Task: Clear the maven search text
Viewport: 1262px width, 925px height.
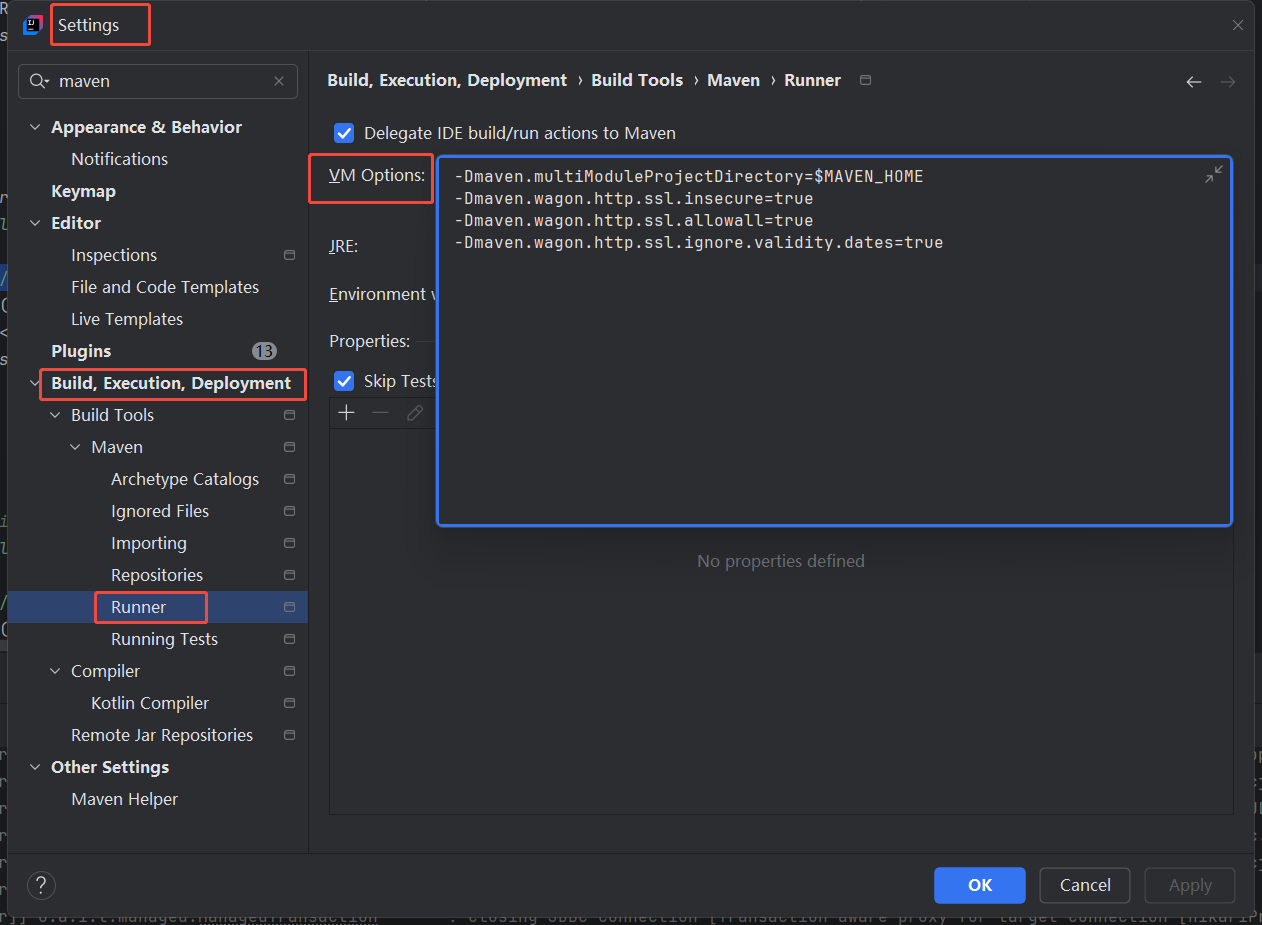Action: [279, 81]
